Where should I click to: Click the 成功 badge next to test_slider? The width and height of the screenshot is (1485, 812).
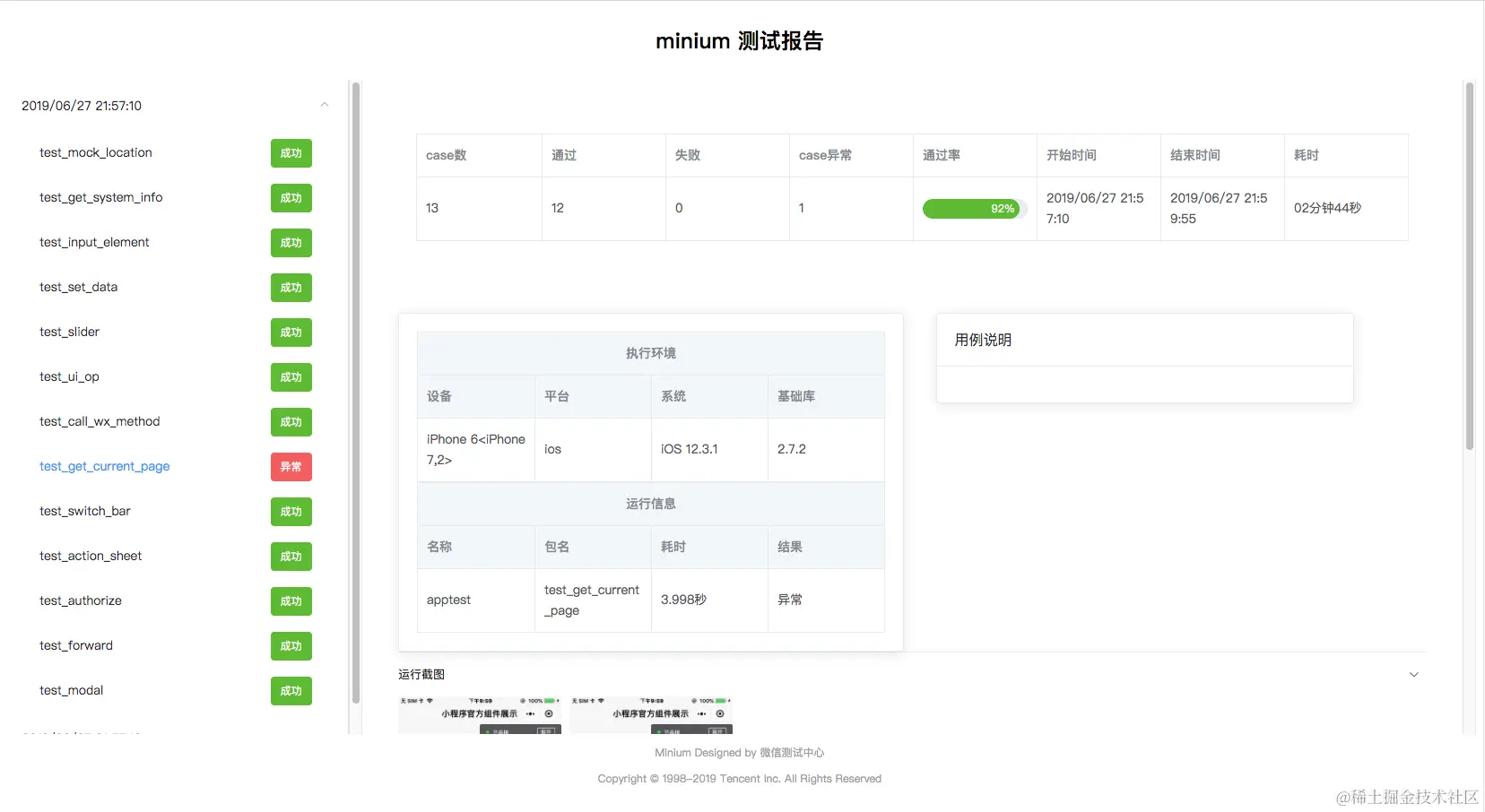tap(291, 332)
